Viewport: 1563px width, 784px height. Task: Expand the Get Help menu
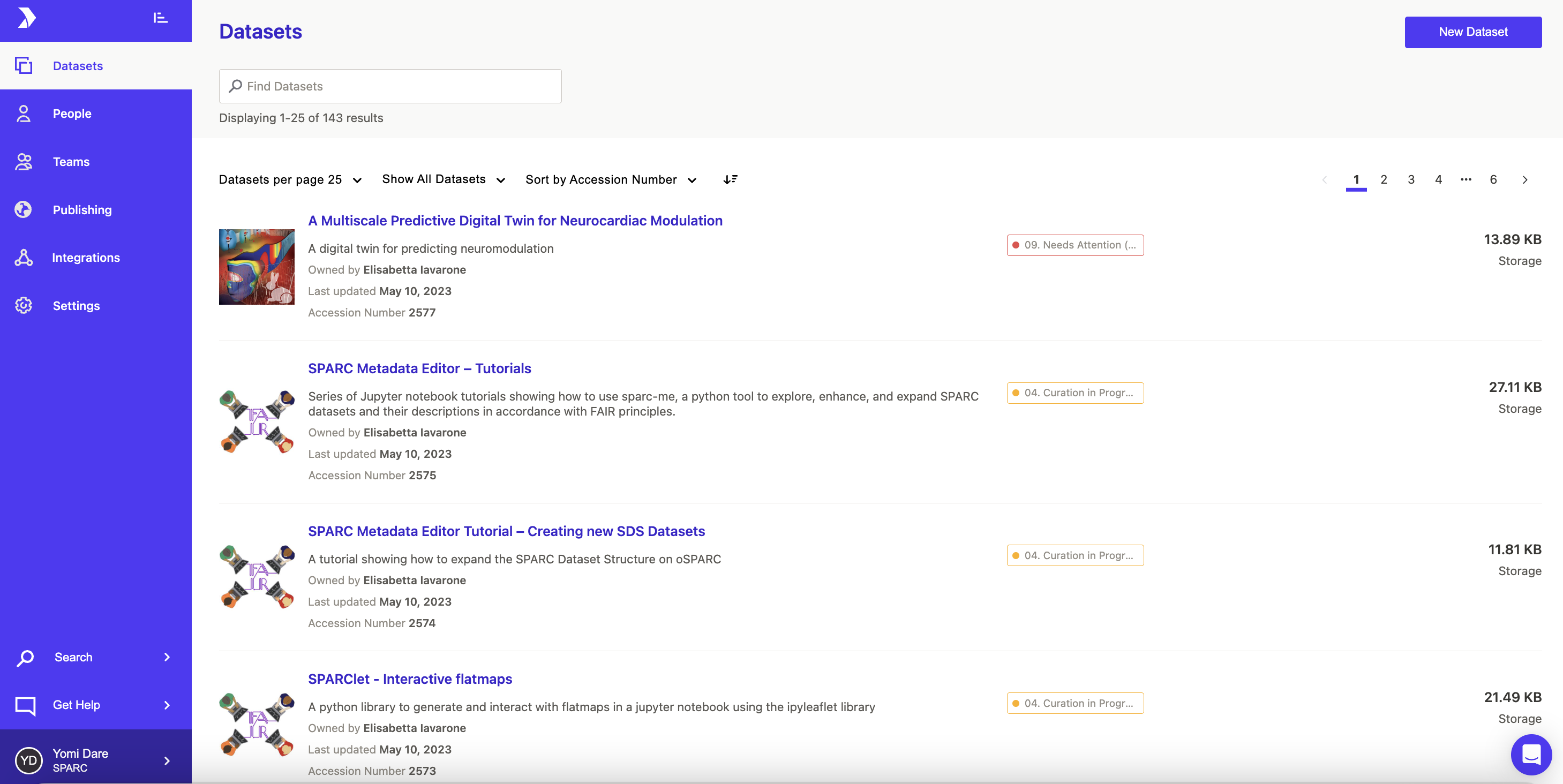point(95,705)
